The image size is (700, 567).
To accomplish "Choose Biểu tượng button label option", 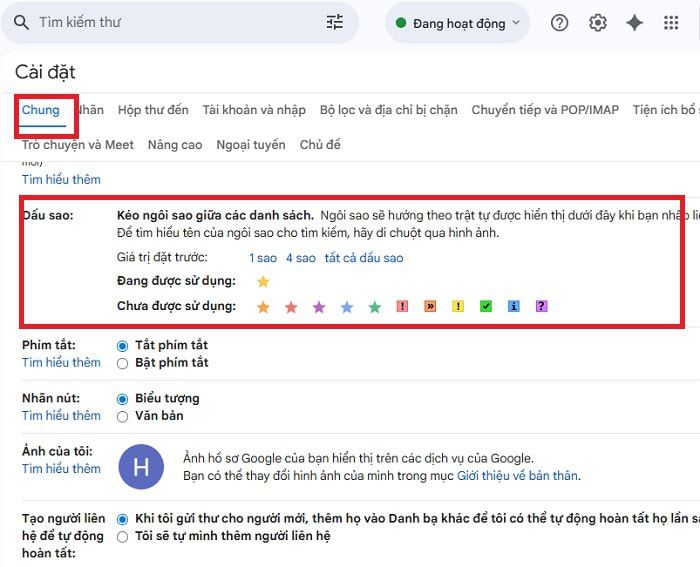I will click(x=122, y=399).
